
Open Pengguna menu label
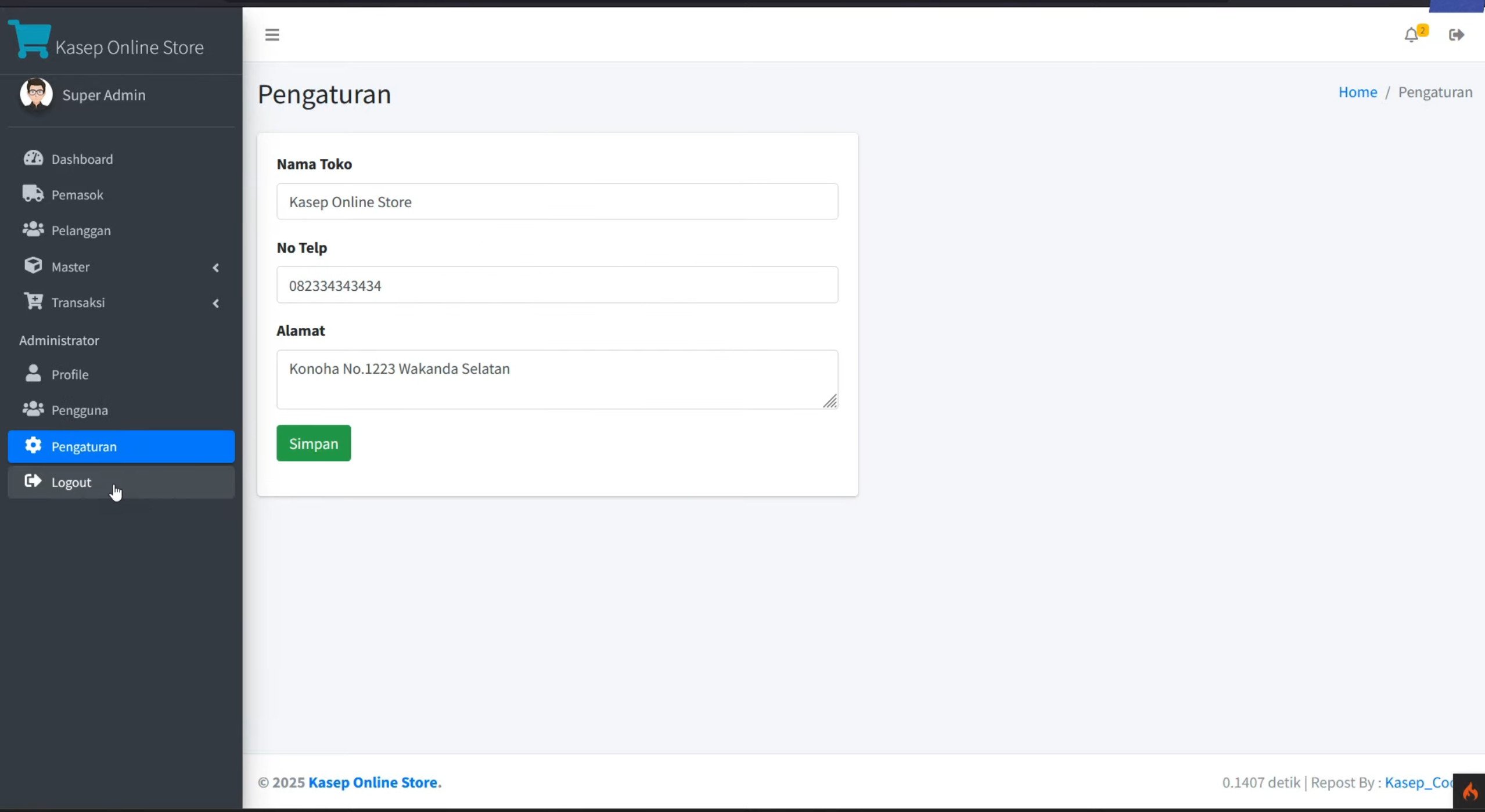tap(80, 410)
